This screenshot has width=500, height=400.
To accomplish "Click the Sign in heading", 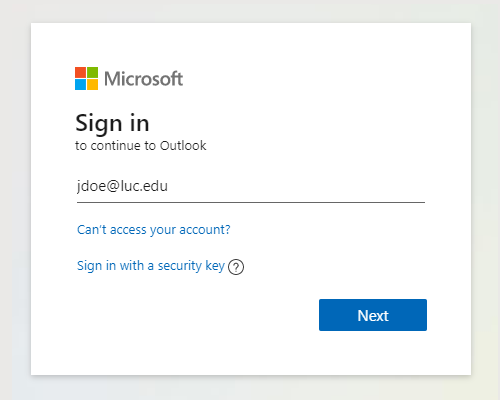I will tap(112, 124).
